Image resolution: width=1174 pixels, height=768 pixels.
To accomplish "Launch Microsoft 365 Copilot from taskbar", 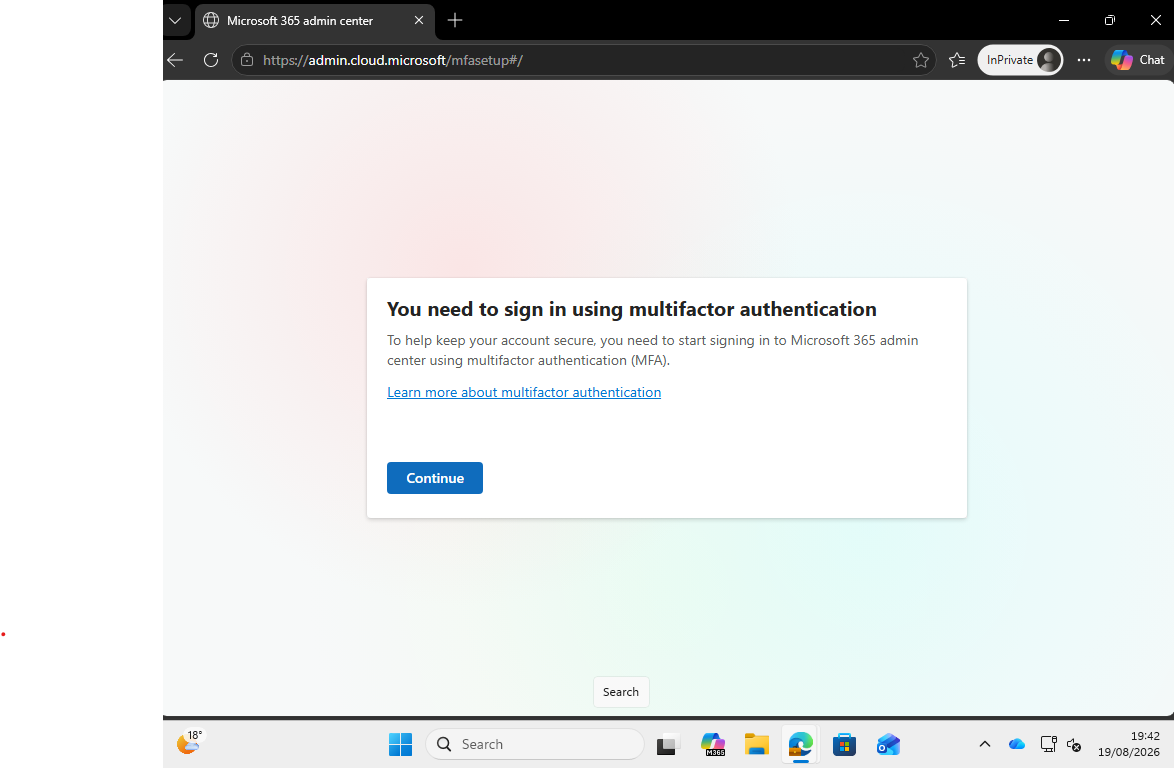I will [712, 745].
